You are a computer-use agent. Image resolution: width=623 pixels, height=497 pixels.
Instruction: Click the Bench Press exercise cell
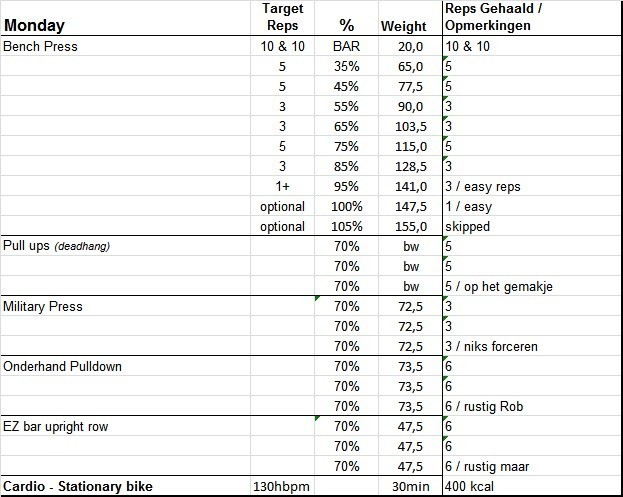41,47
